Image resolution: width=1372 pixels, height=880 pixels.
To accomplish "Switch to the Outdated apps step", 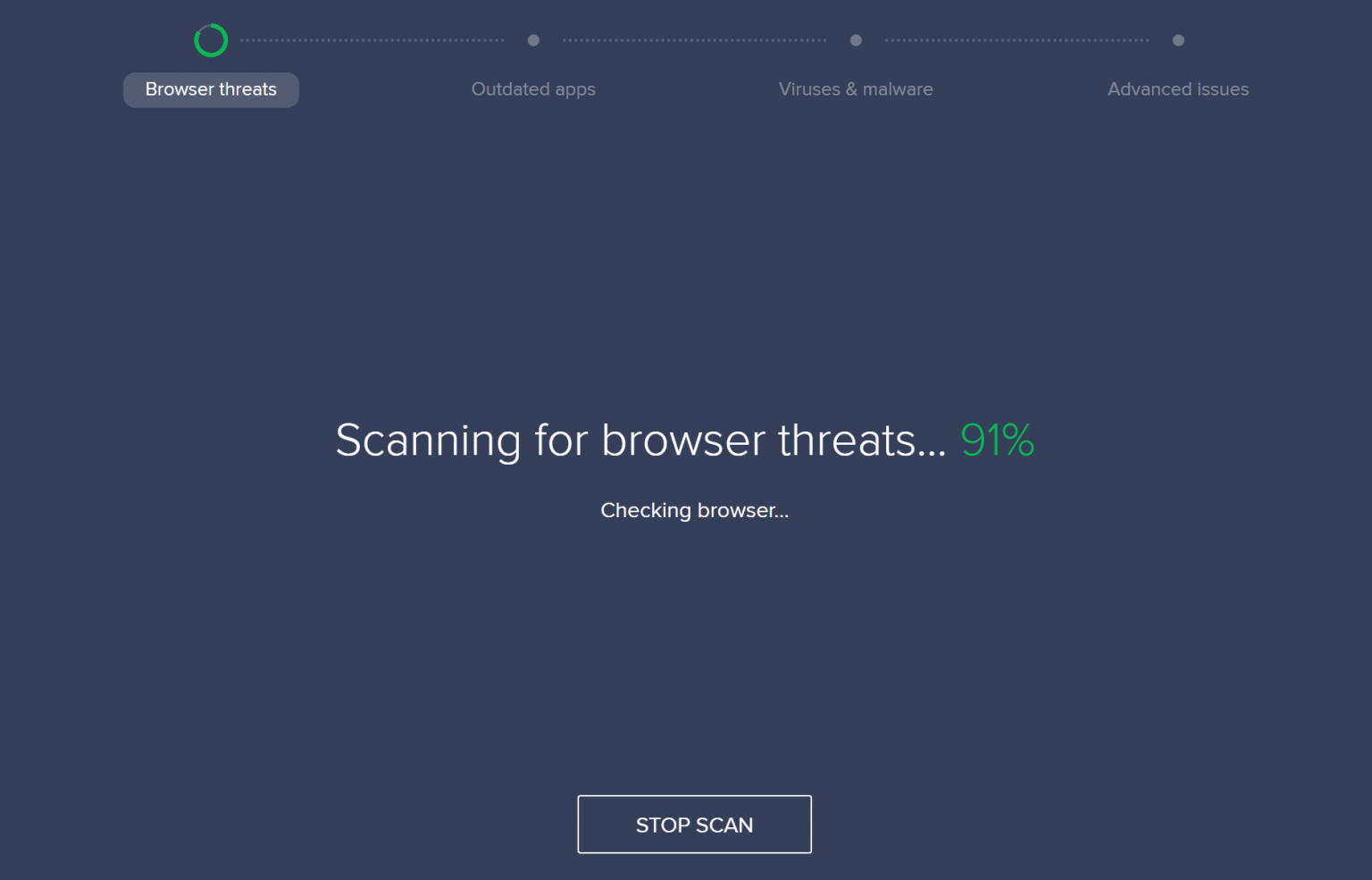I will click(533, 89).
